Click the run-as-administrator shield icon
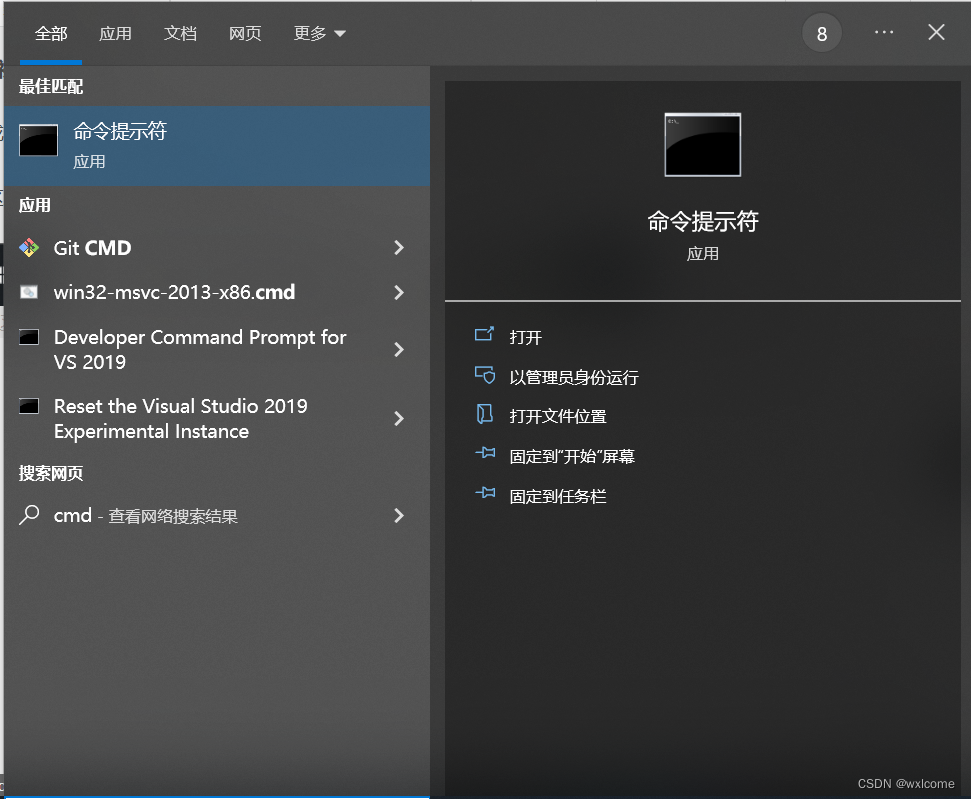 485,375
